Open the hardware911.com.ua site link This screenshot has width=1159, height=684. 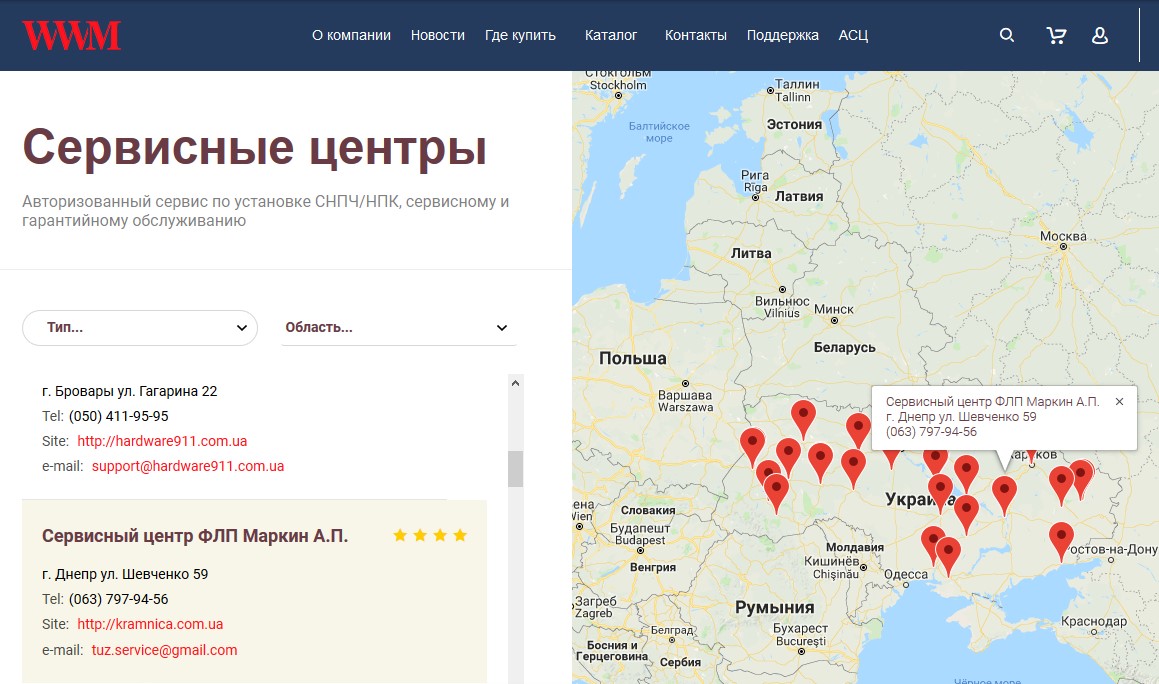click(x=162, y=441)
